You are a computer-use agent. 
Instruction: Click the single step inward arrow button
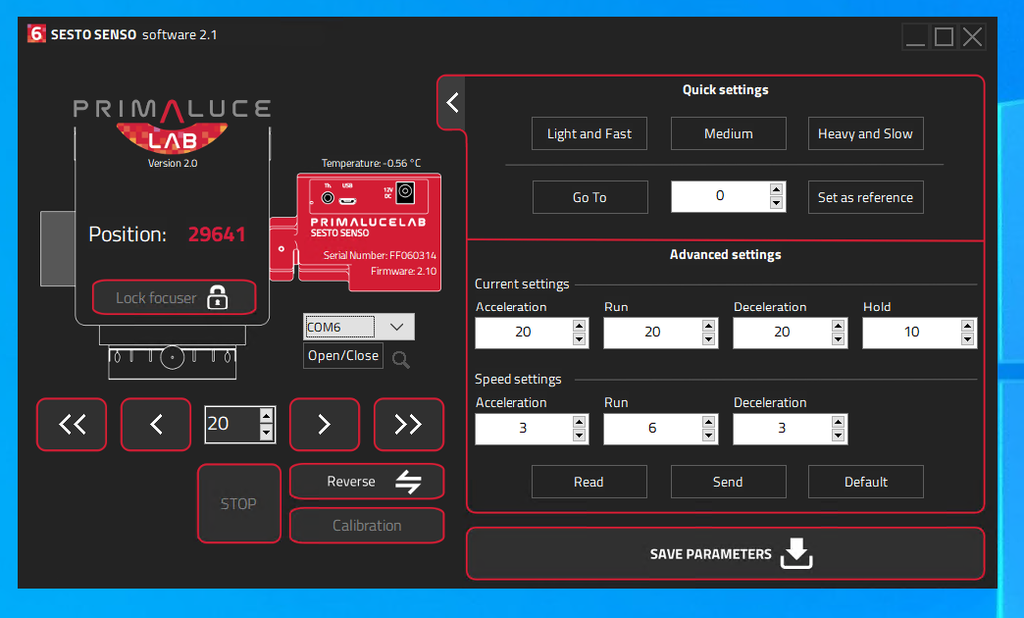click(156, 425)
